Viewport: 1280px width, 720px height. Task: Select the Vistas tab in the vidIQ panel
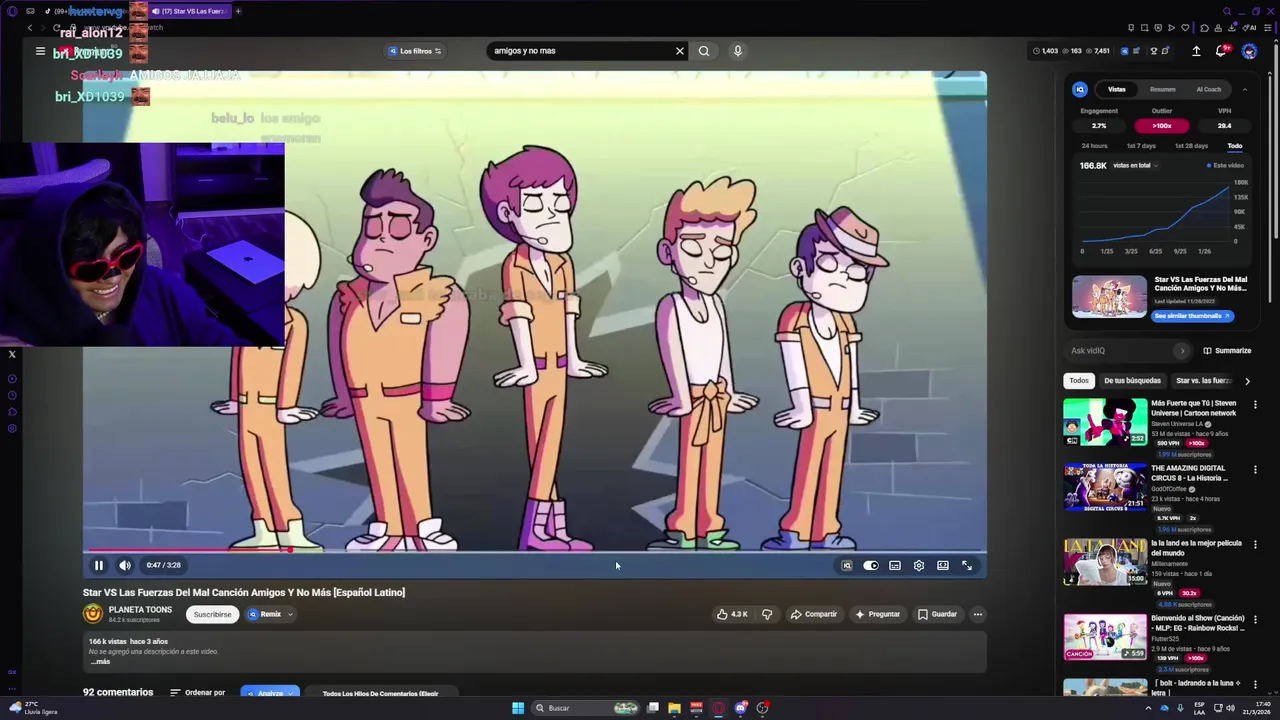(1116, 89)
